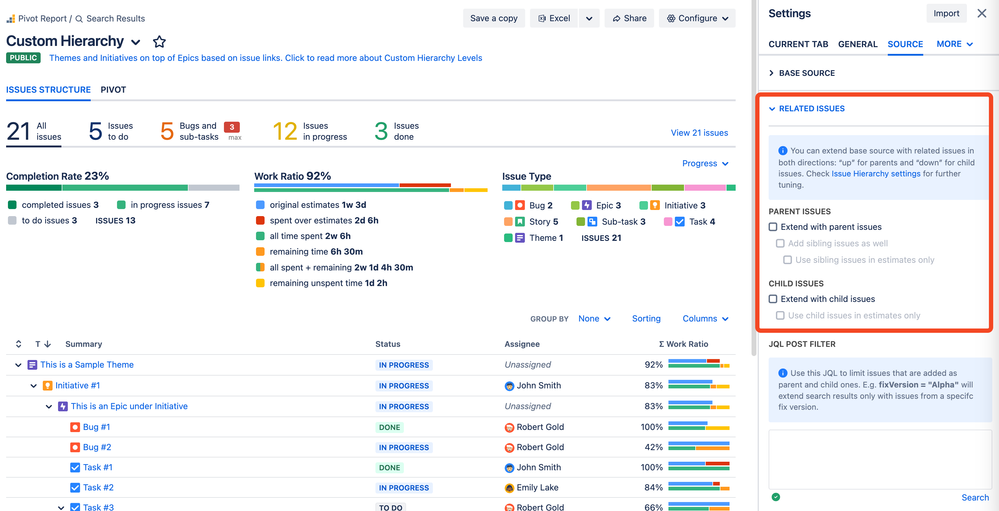This screenshot has height=511, width=999.
Task: Click the expand/collapse all rows icon
Action: [18, 344]
